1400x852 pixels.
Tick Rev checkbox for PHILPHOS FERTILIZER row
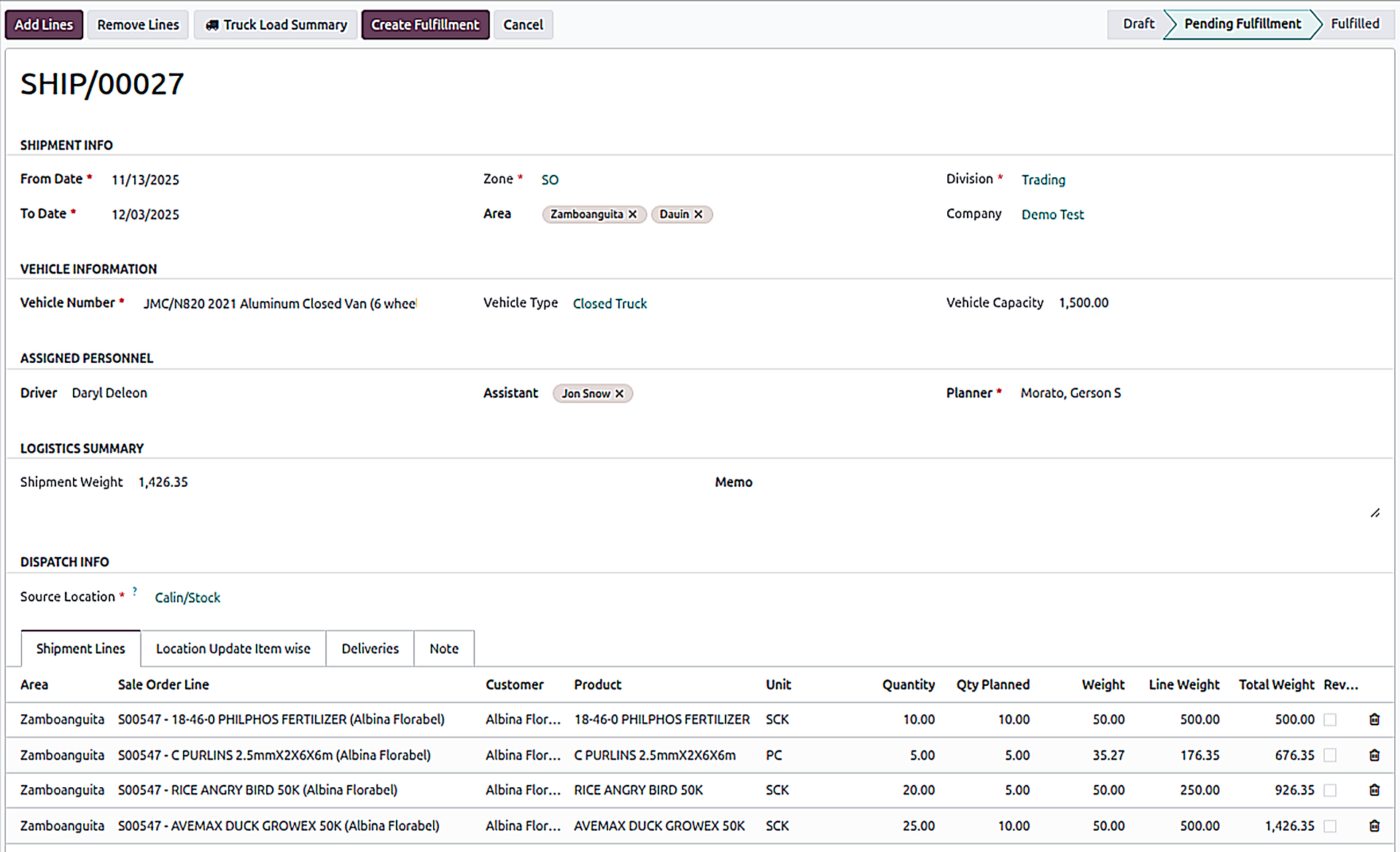[x=1330, y=719]
